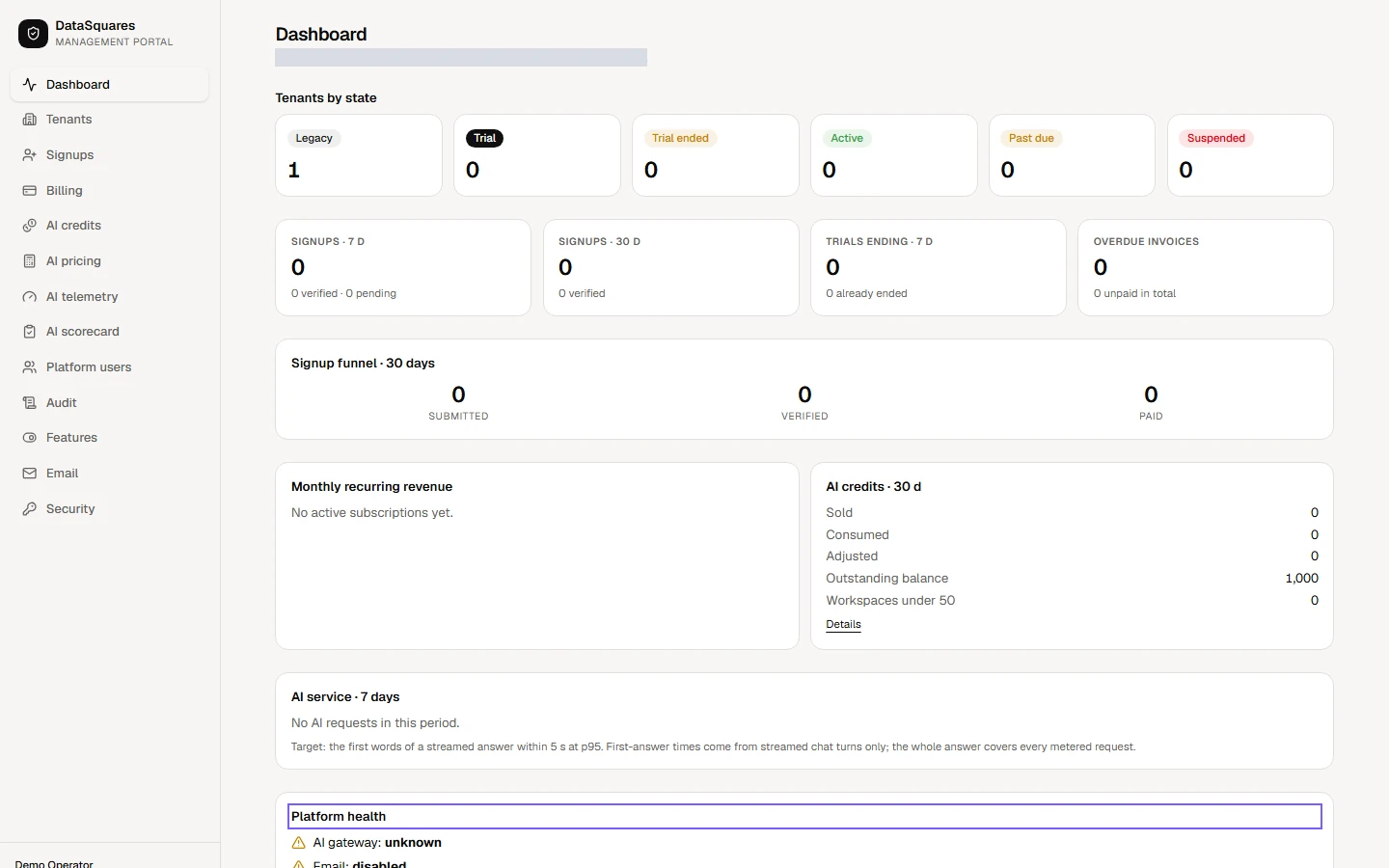Click the "SIGNUPS · 7 D" label
The width and height of the screenshot is (1389, 868).
coord(328,242)
